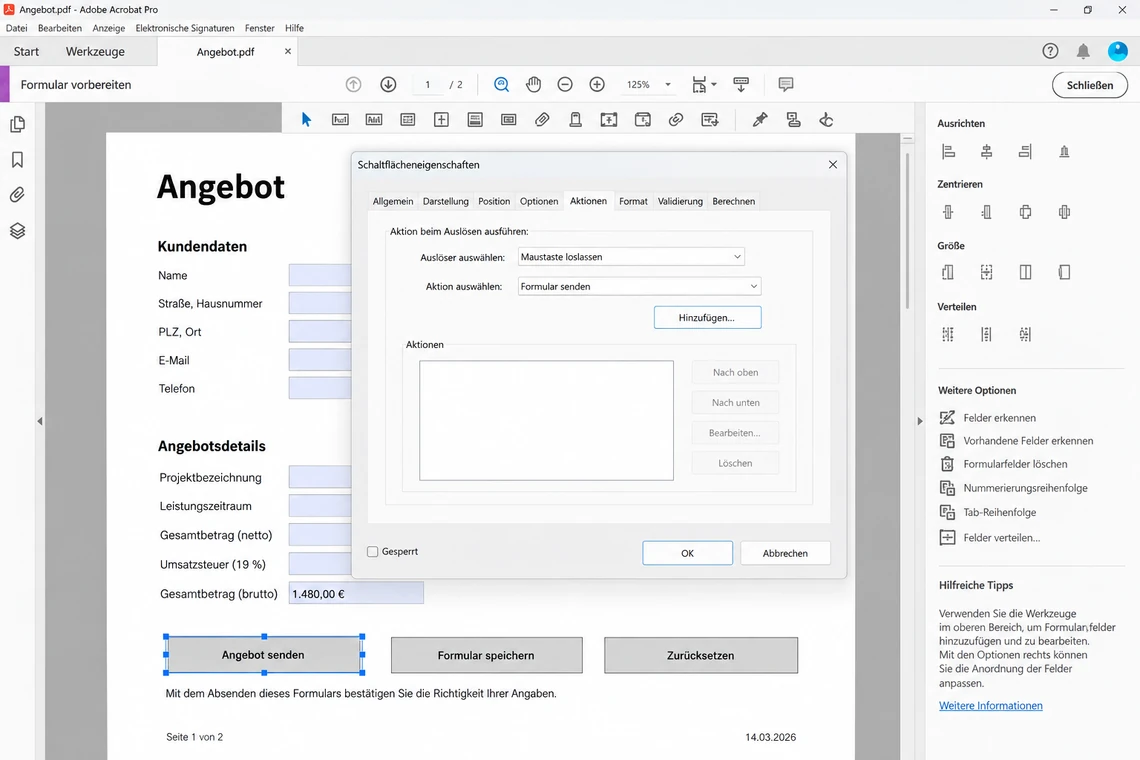
Task: Open the Weitere Informationen link
Action: pos(990,705)
